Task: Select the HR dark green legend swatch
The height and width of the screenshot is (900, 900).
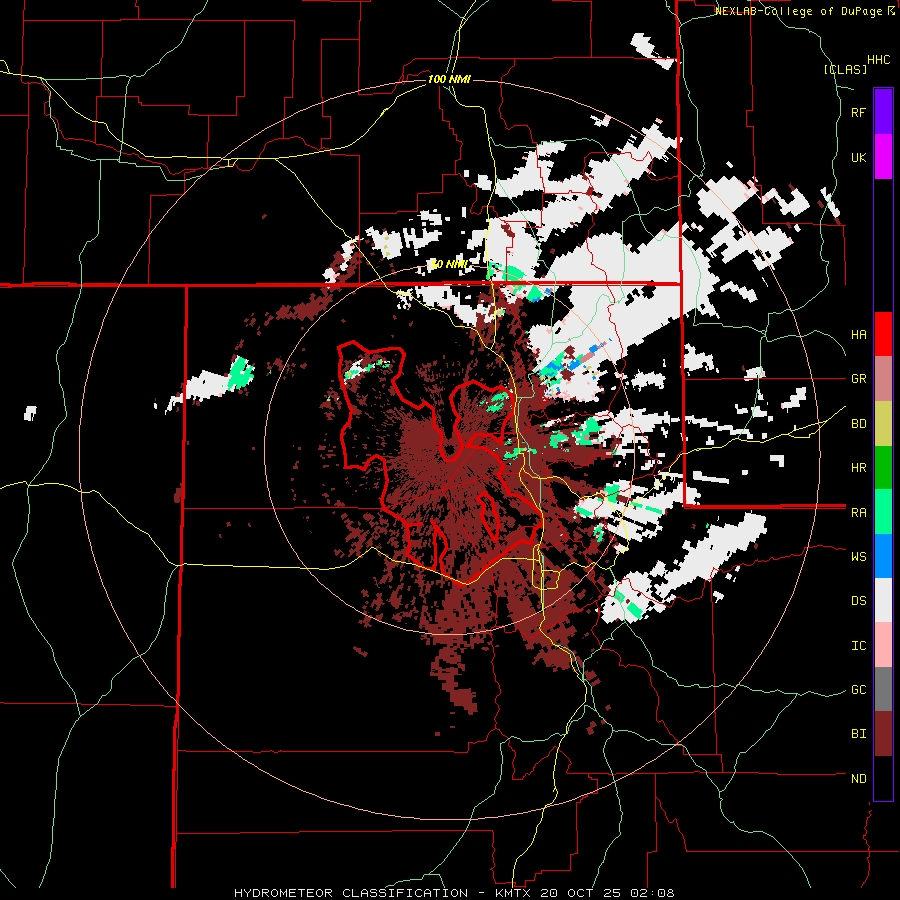Action: (883, 468)
